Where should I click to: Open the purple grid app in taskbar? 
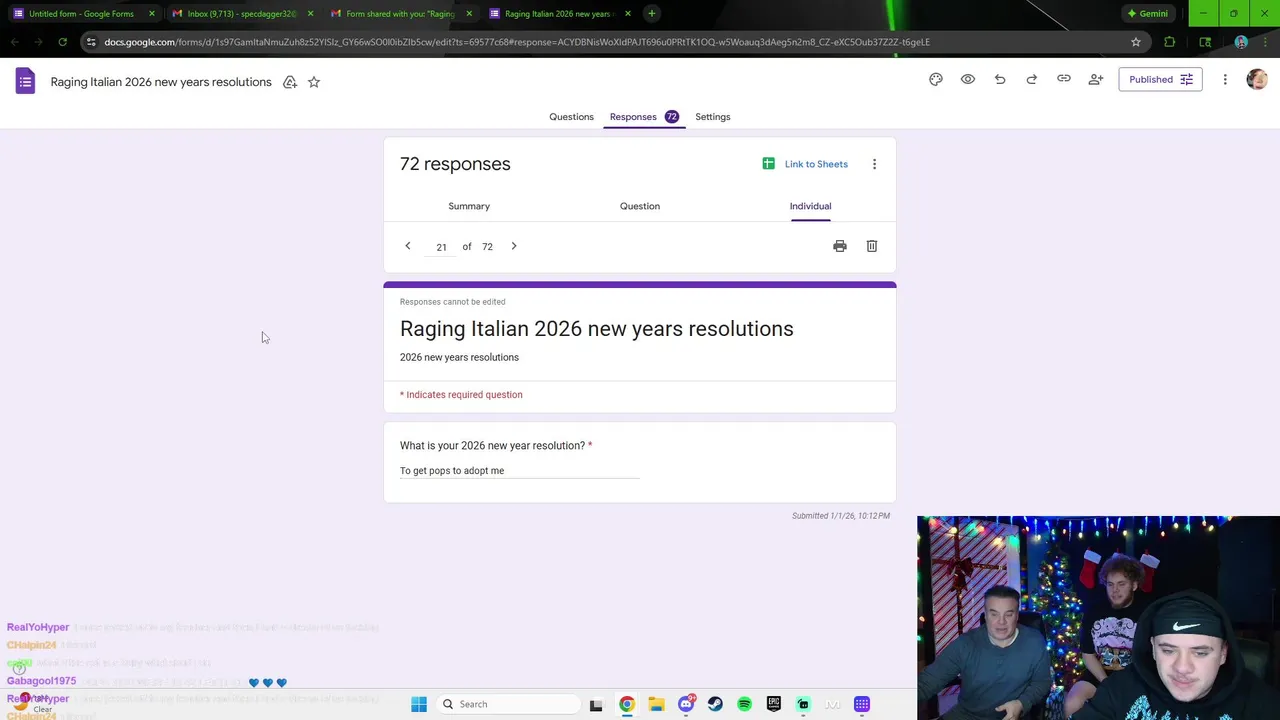pos(862,704)
